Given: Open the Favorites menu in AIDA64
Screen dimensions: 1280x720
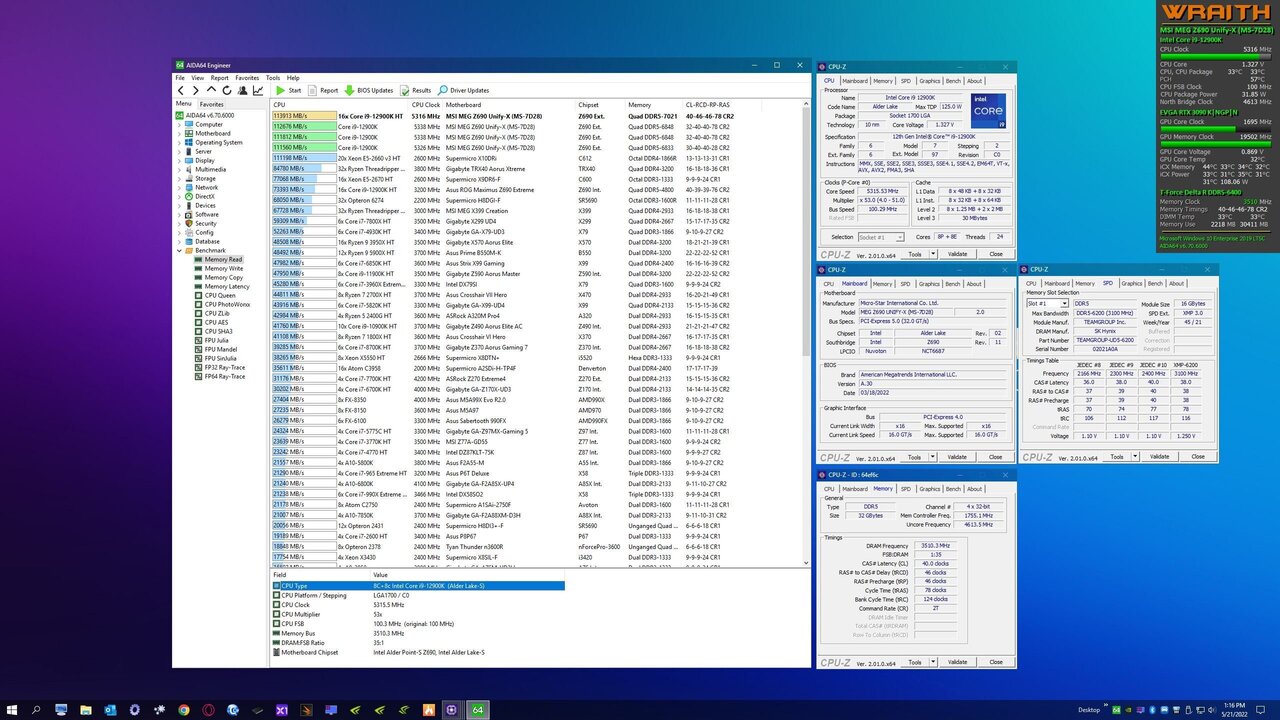Looking at the screenshot, I should pos(247,77).
